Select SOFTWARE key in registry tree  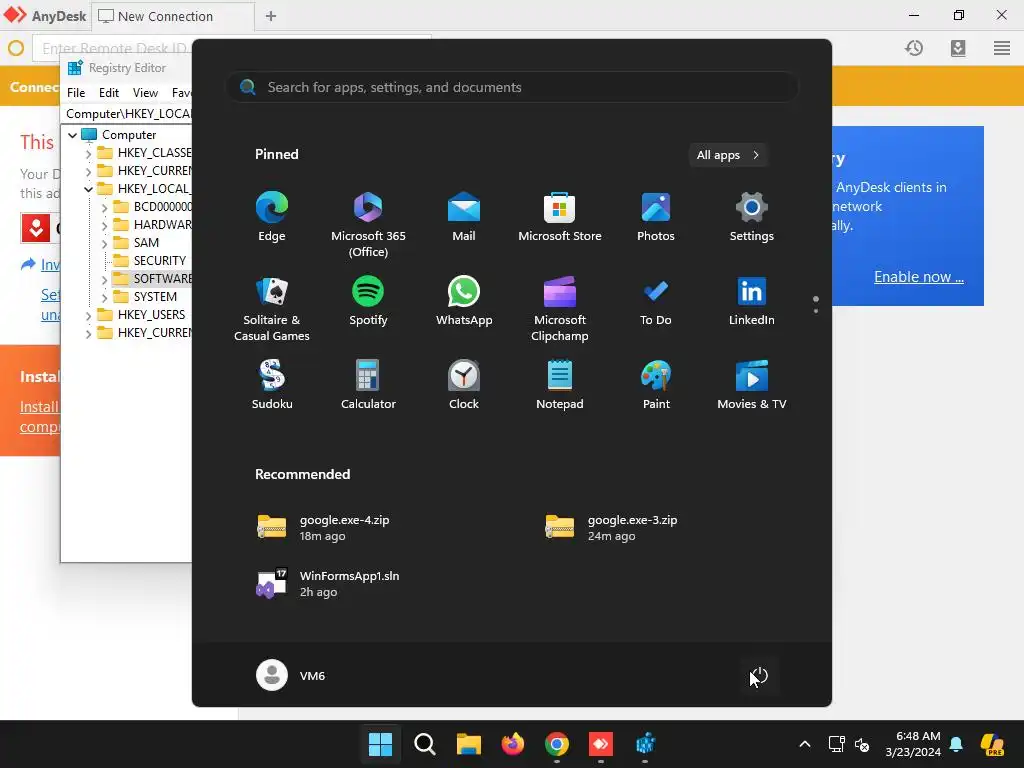tap(161, 279)
